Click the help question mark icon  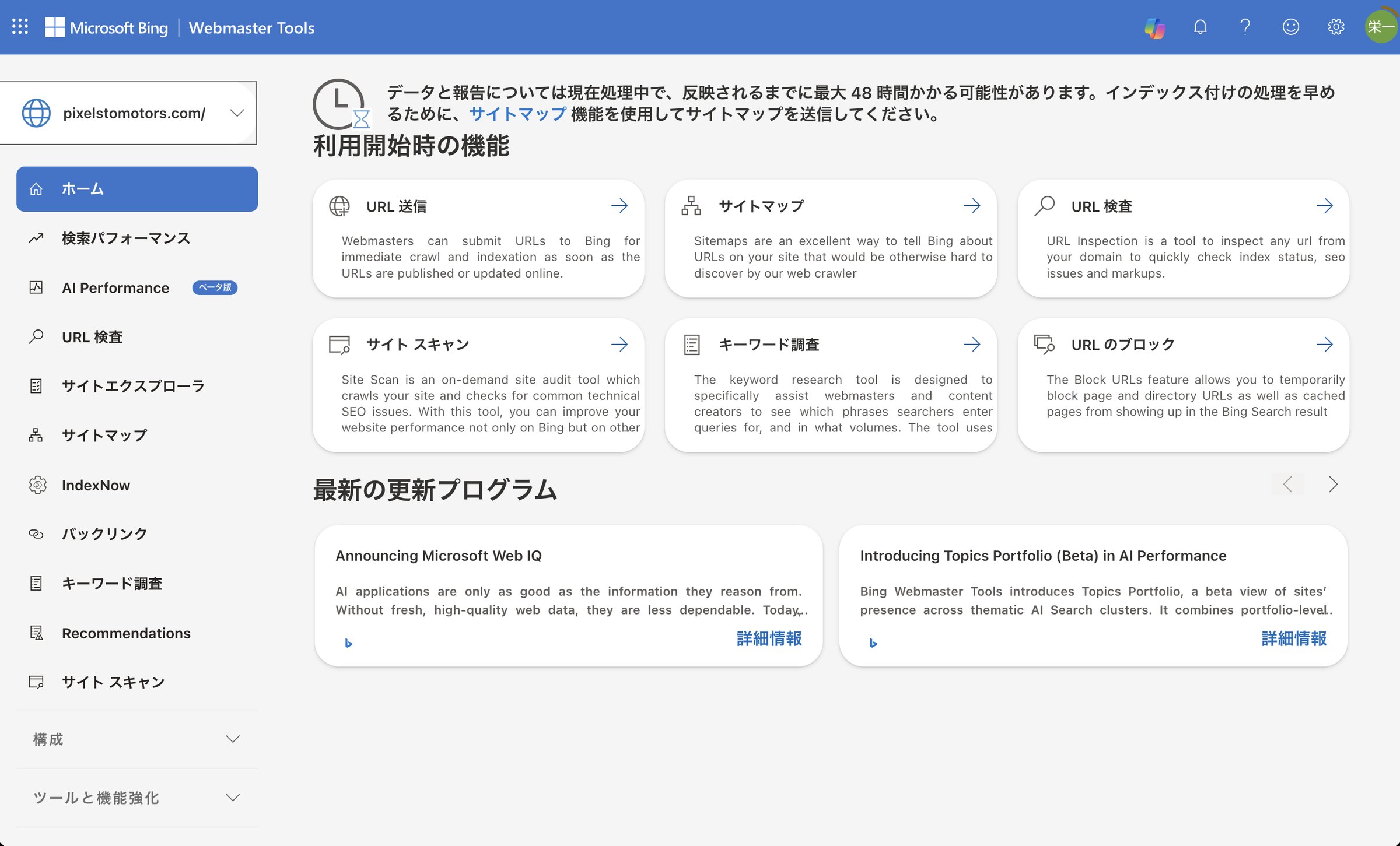1245,27
